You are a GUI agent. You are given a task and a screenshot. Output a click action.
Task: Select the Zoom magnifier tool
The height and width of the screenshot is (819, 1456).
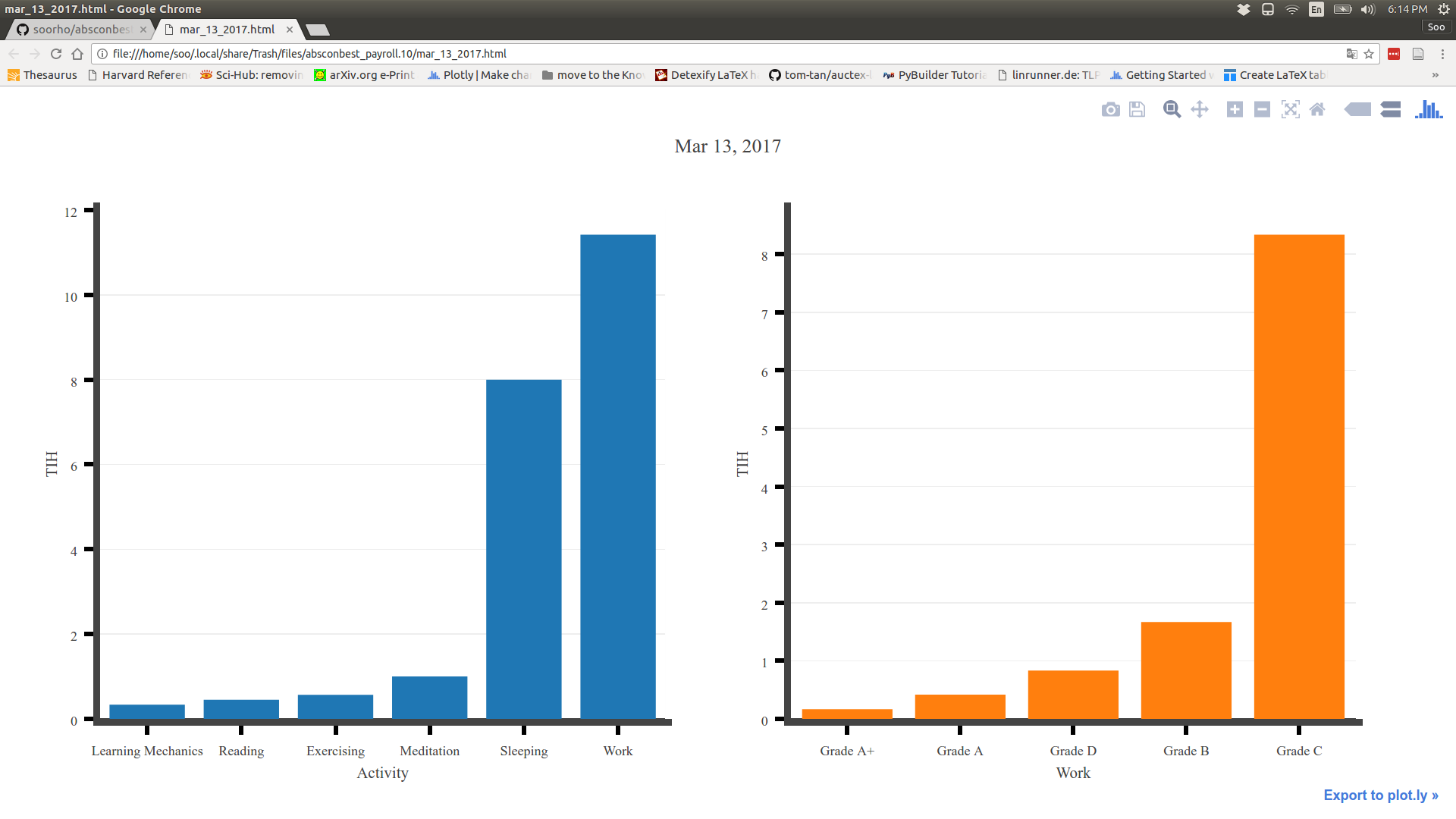[x=1172, y=110]
